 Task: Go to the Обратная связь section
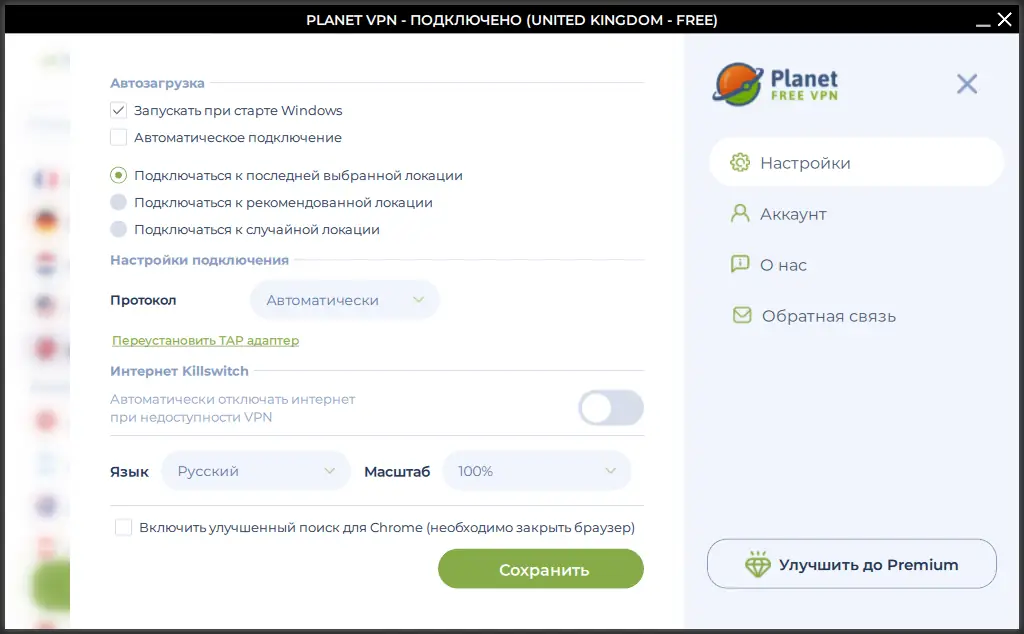click(828, 316)
